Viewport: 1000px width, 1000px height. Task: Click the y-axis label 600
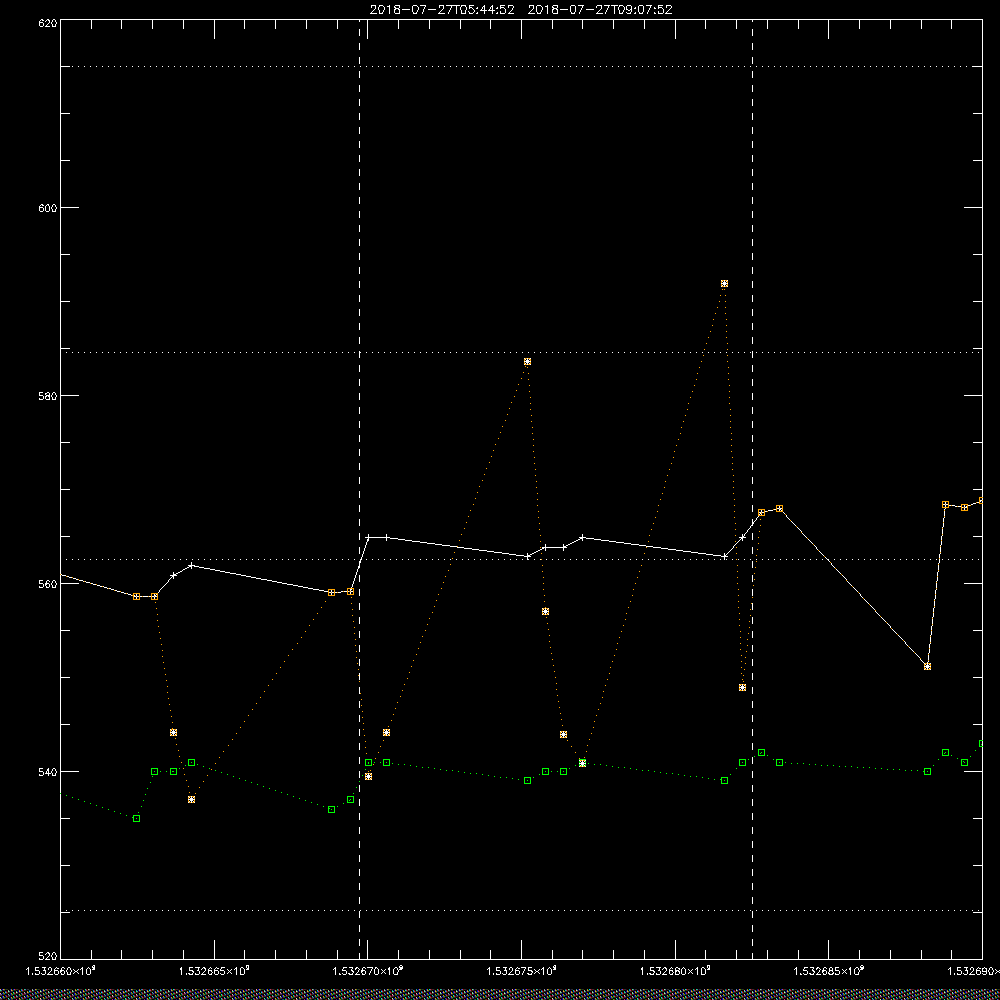tap(48, 208)
